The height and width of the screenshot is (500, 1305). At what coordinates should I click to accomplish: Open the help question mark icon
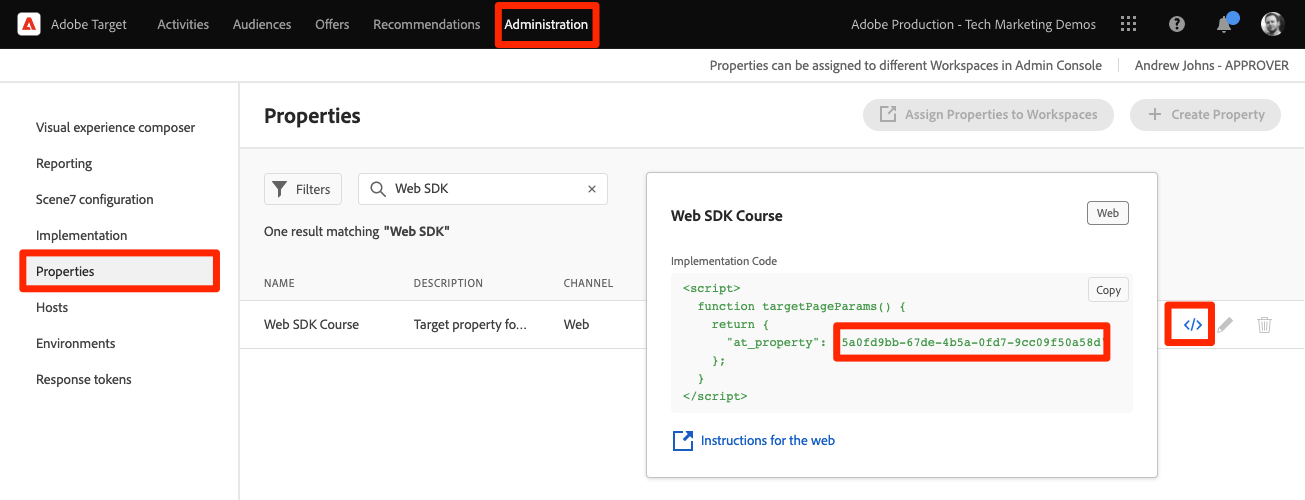1177,24
